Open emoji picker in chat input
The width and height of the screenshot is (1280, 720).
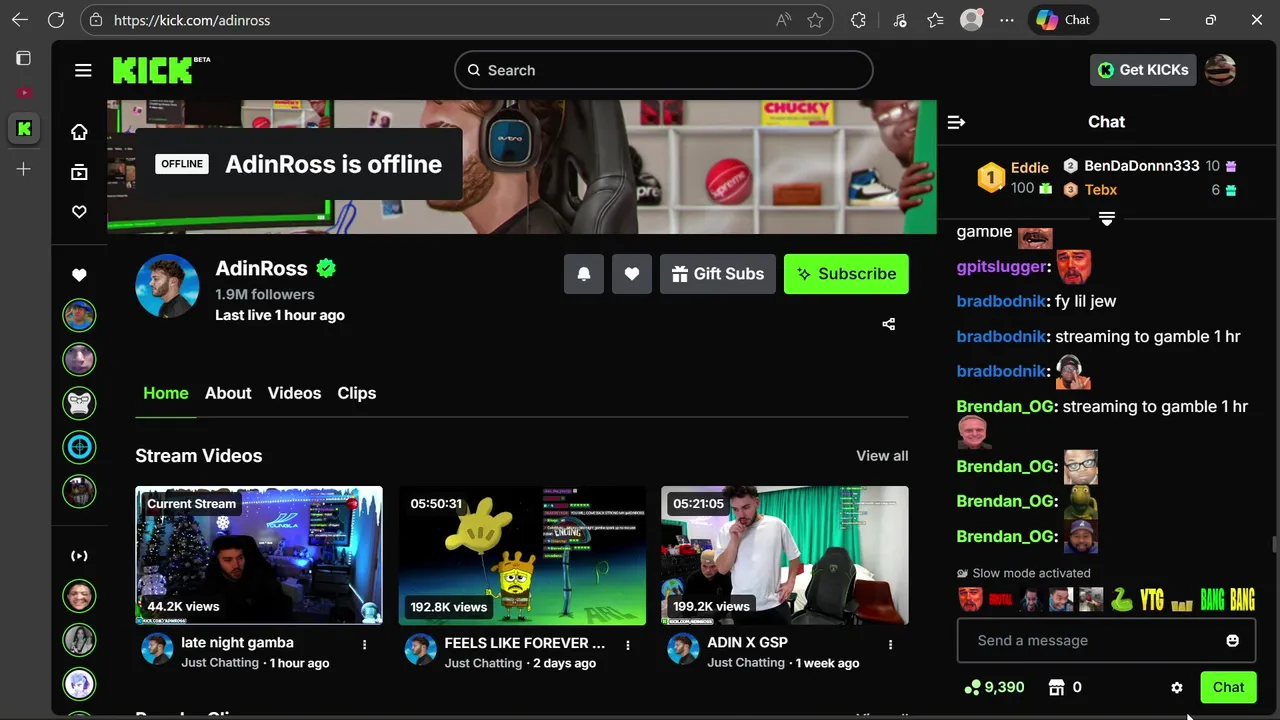tap(1232, 641)
